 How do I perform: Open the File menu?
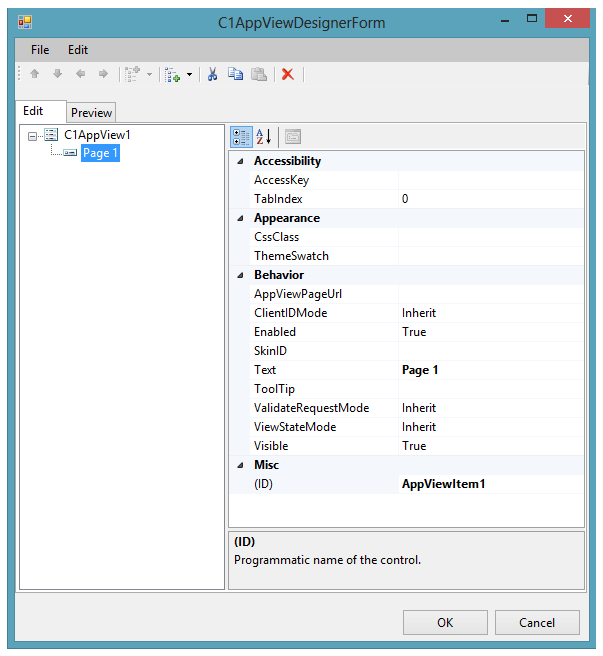click(40, 50)
